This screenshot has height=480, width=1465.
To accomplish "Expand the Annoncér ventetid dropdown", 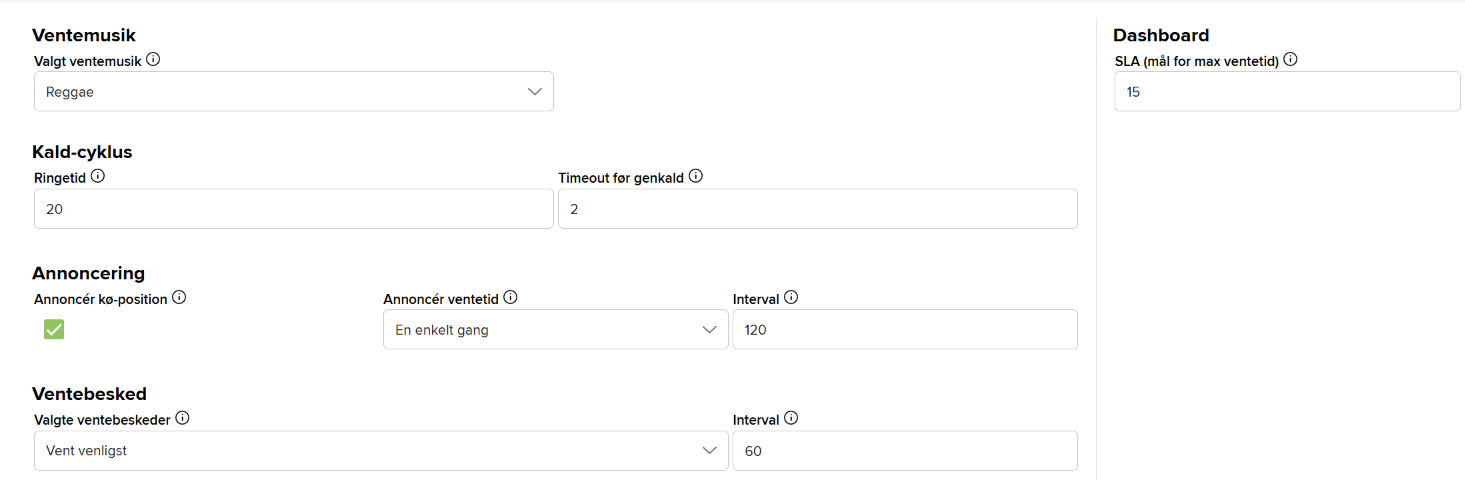I will [555, 330].
